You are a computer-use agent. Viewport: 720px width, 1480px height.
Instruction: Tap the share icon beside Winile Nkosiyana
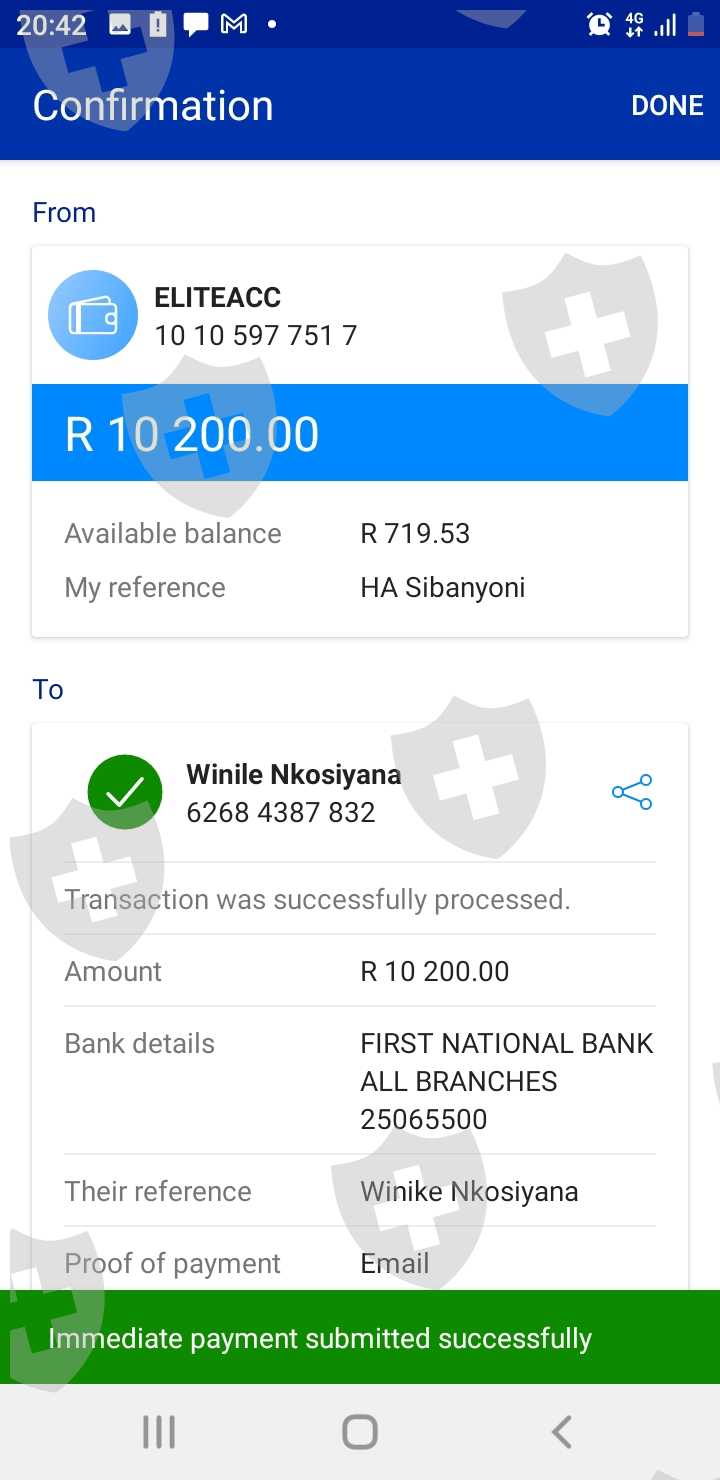click(x=632, y=793)
